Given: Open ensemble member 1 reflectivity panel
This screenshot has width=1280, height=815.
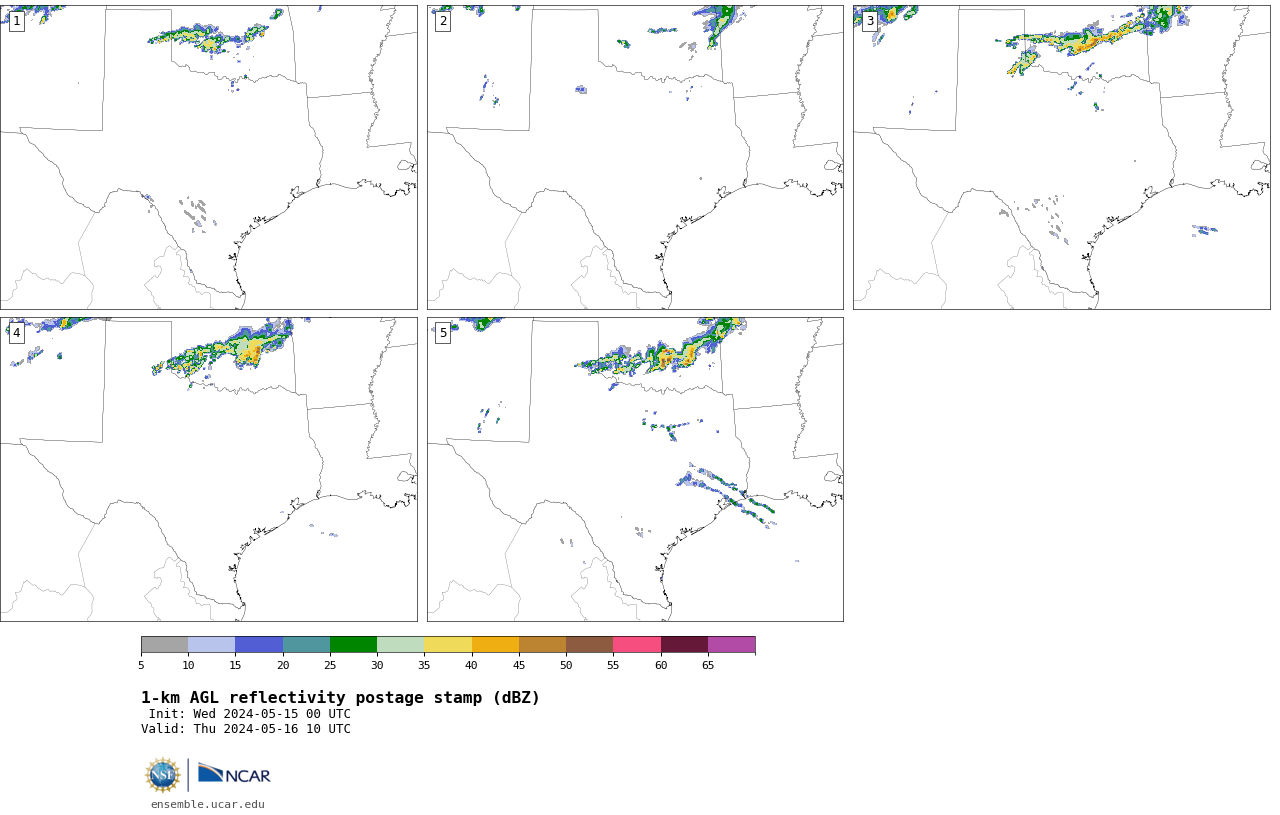Looking at the screenshot, I should (209, 157).
